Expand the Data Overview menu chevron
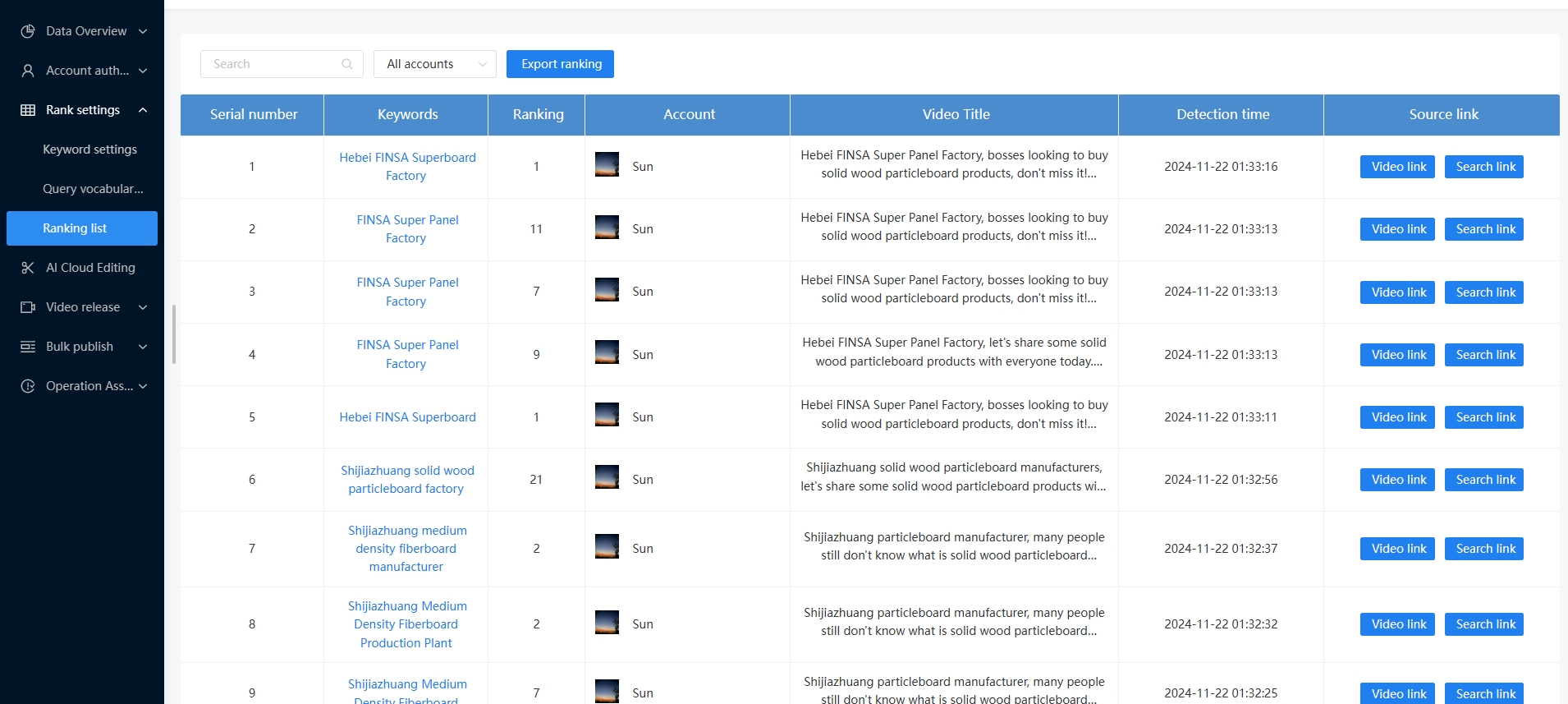 [x=143, y=31]
